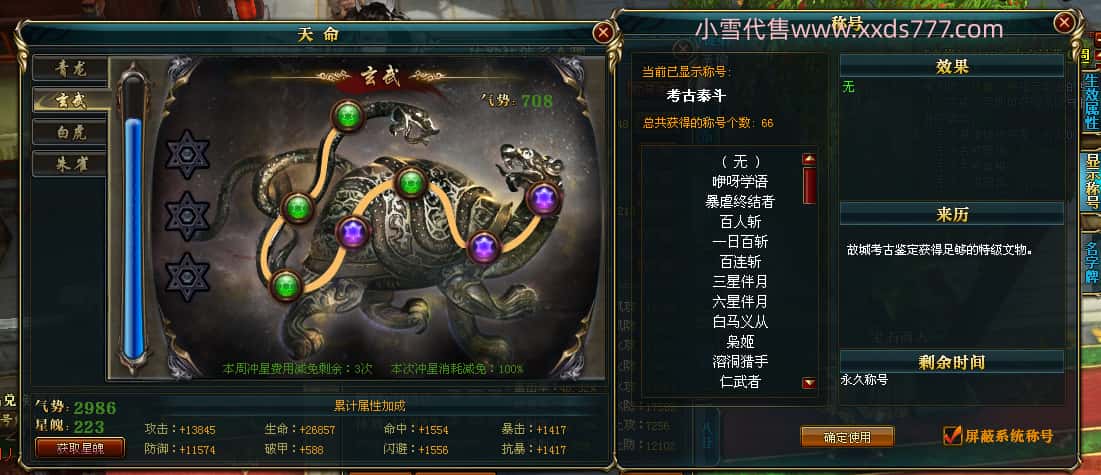Open the 朱雀 tab
Viewport: 1101px width, 475px height.
[x=71, y=164]
